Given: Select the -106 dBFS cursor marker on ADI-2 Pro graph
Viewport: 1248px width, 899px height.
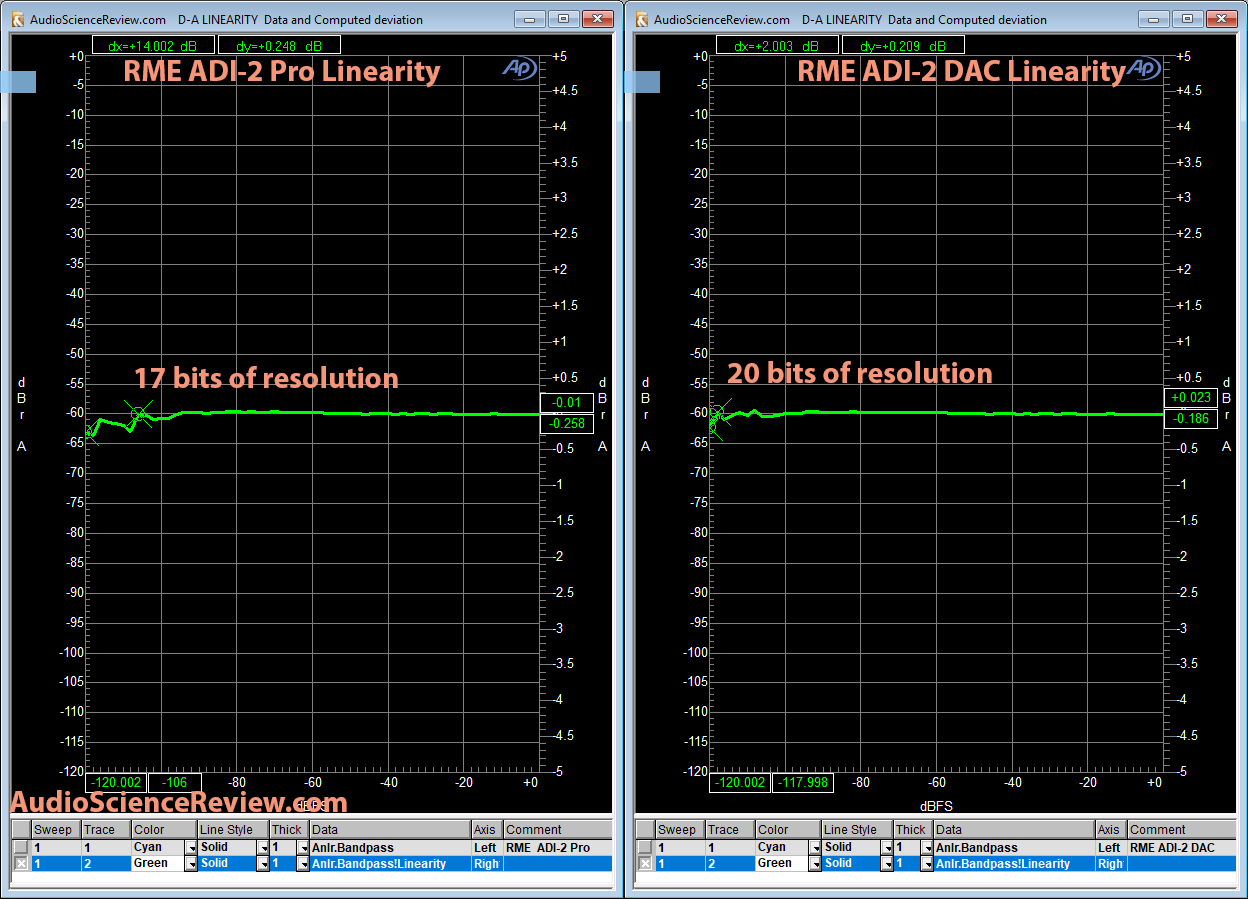Looking at the screenshot, I should [140, 414].
